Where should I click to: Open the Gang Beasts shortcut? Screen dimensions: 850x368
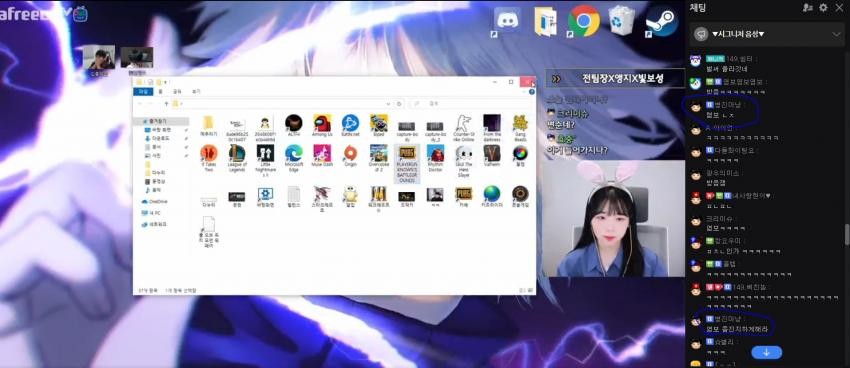pos(520,128)
